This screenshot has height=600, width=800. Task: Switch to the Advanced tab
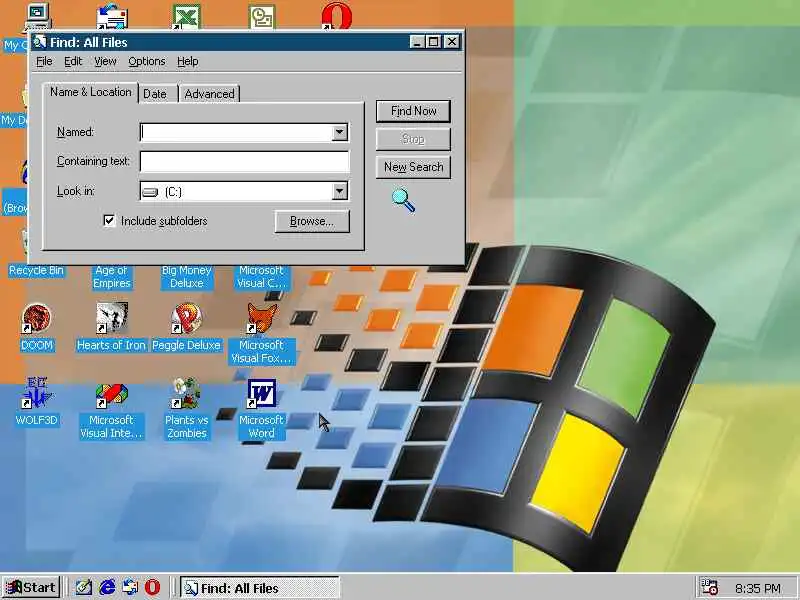[210, 94]
